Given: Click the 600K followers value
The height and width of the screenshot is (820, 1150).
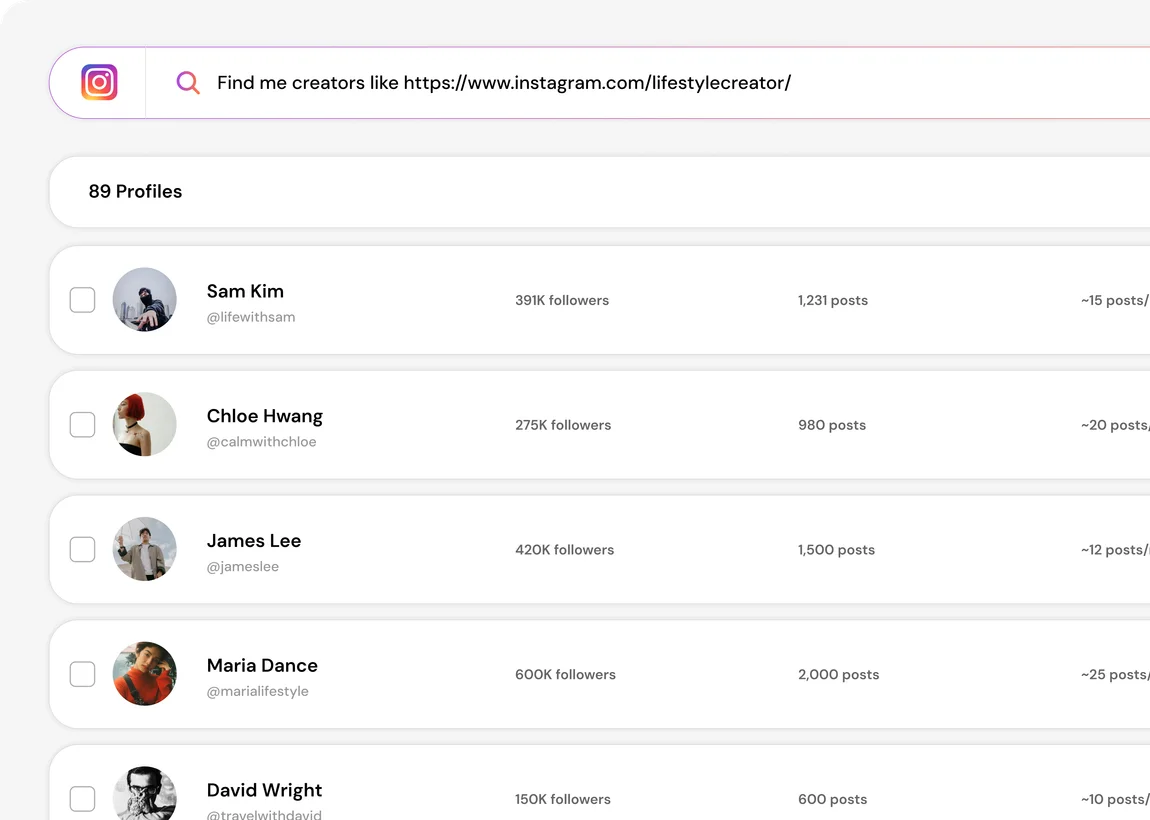Looking at the screenshot, I should (565, 674).
